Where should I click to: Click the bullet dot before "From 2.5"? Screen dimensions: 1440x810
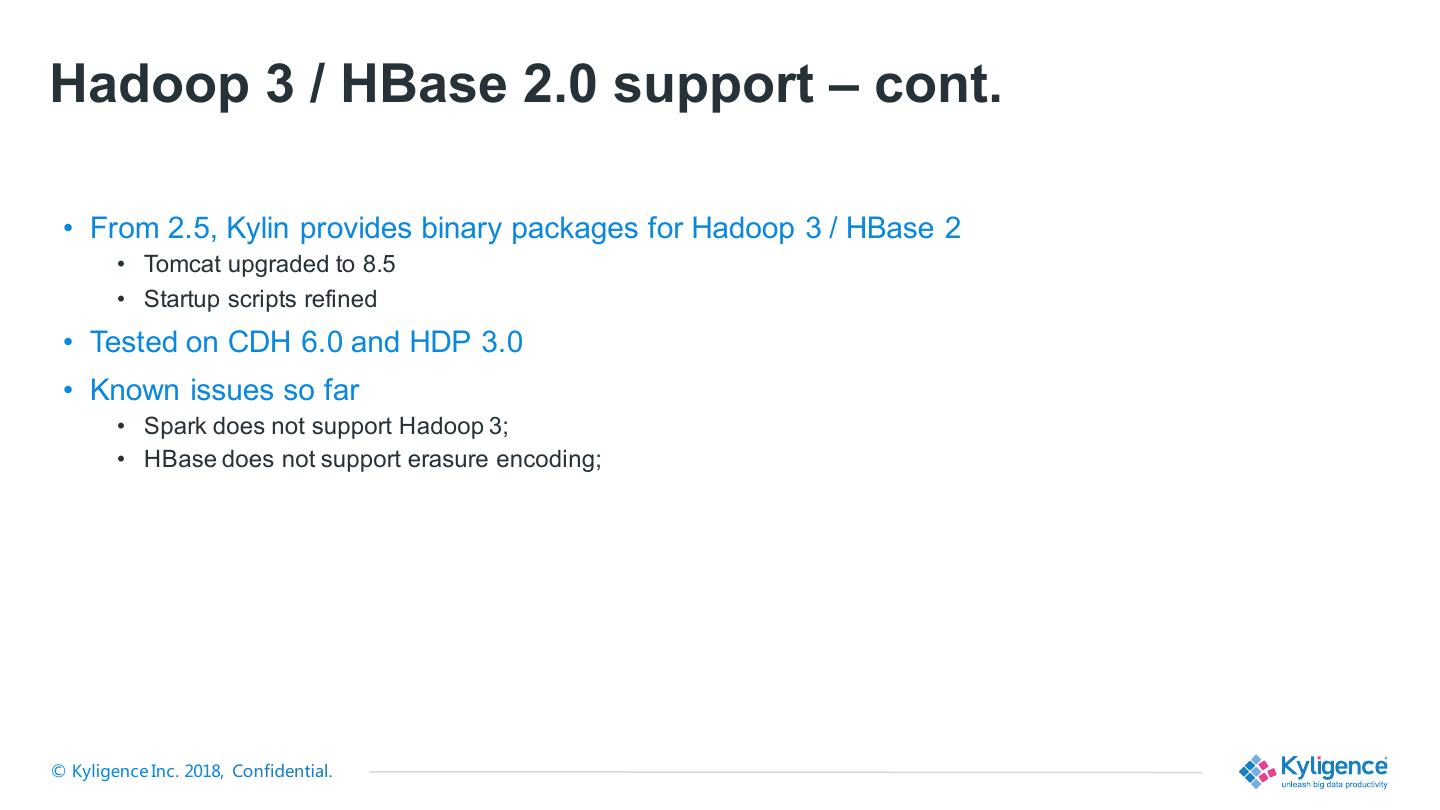(68, 228)
